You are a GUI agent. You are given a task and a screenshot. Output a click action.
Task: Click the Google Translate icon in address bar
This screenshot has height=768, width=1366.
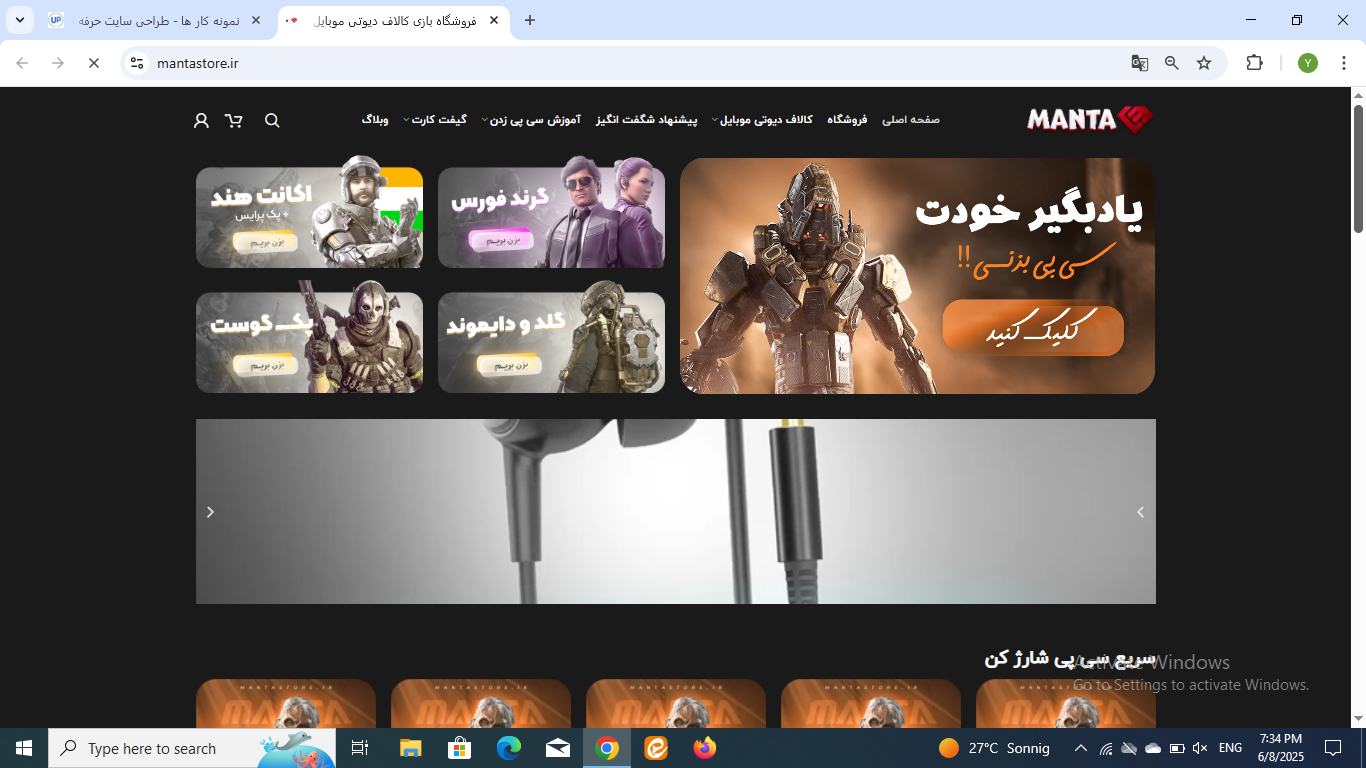1139,63
